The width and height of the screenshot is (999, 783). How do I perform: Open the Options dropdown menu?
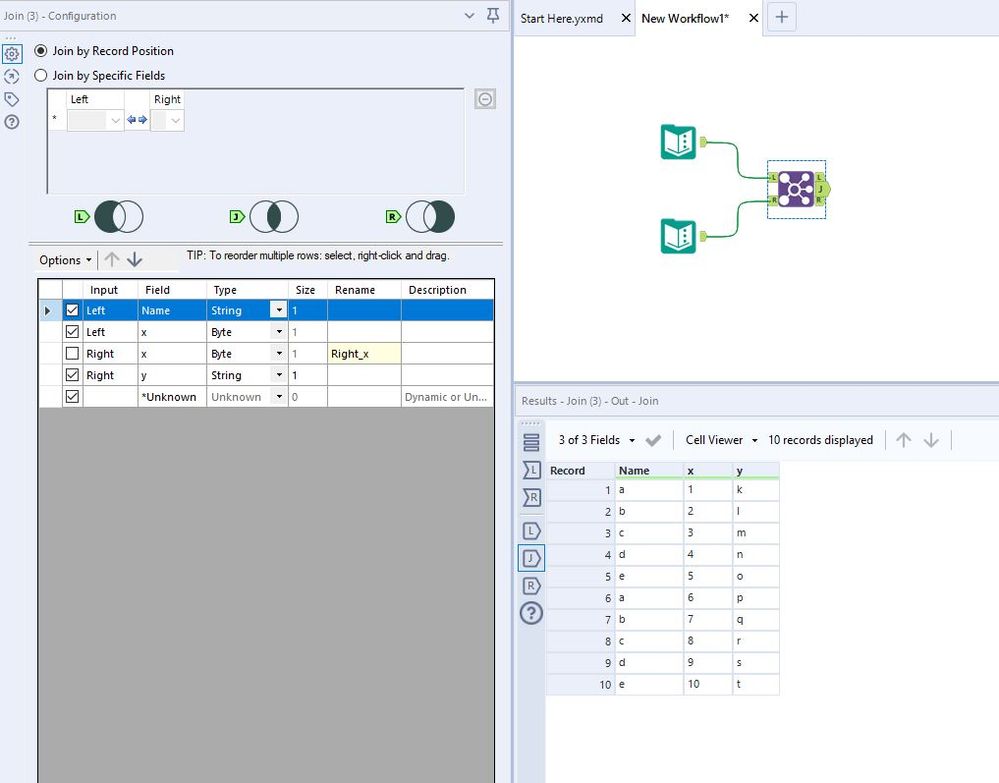tap(66, 260)
